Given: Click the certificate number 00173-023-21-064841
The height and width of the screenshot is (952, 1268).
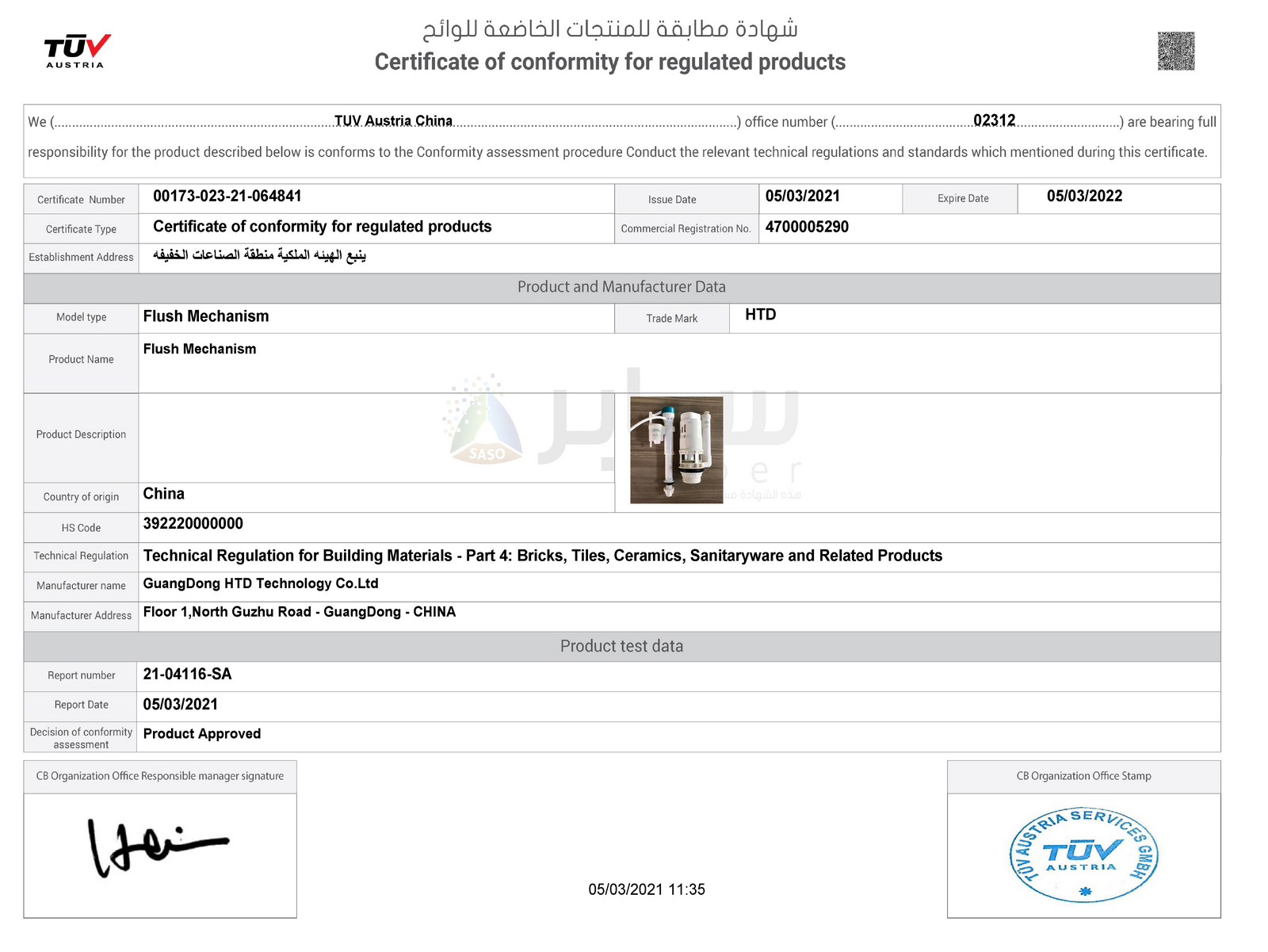Looking at the screenshot, I should coord(227,197).
